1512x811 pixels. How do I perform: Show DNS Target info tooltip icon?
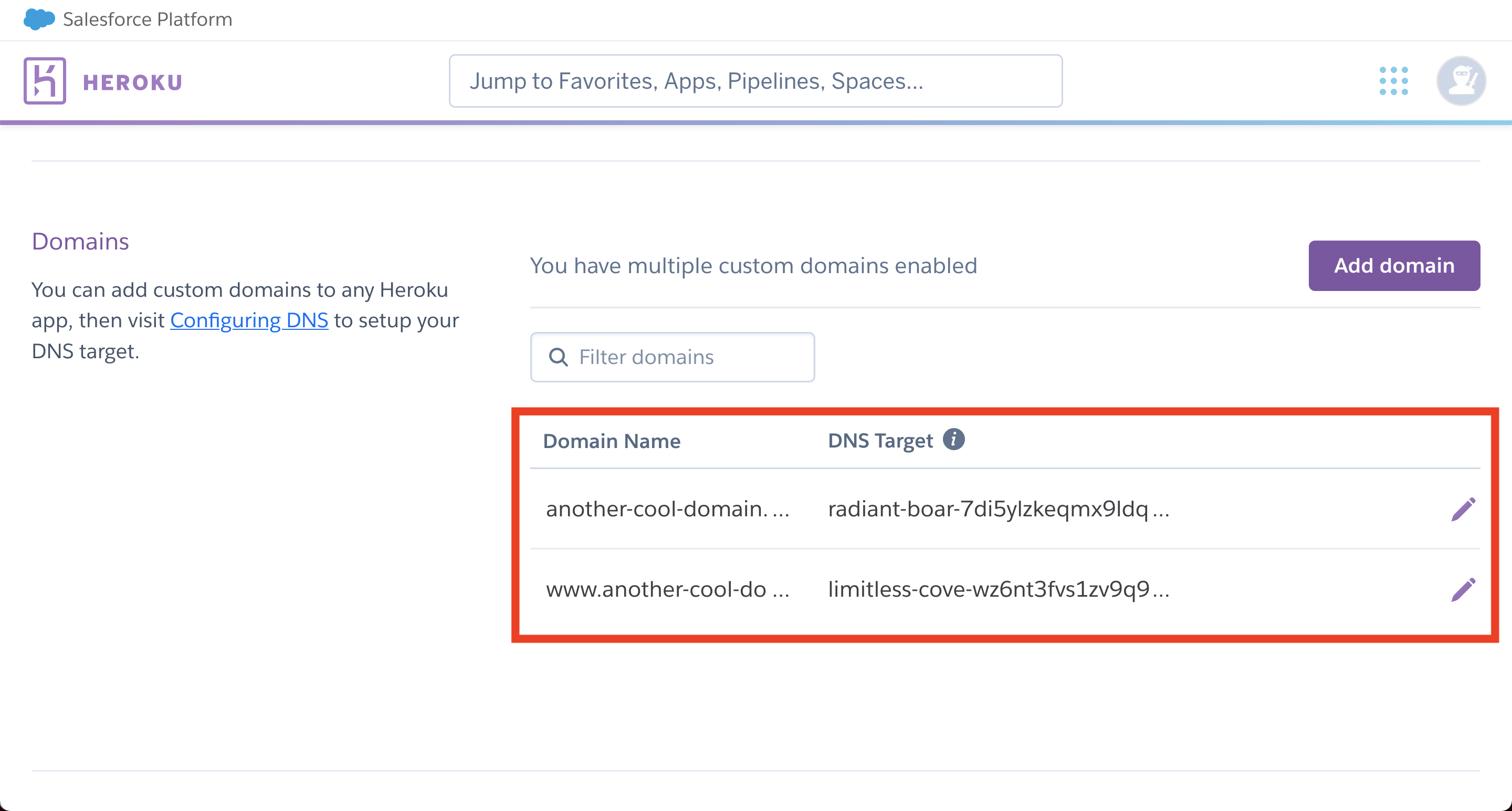[954, 439]
